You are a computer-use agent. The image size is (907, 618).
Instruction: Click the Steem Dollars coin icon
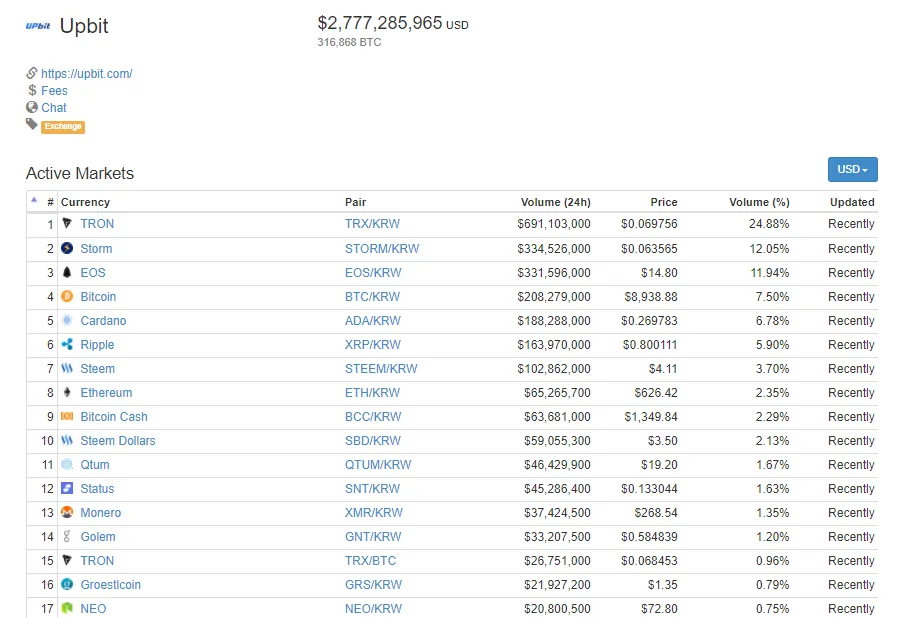tap(67, 440)
